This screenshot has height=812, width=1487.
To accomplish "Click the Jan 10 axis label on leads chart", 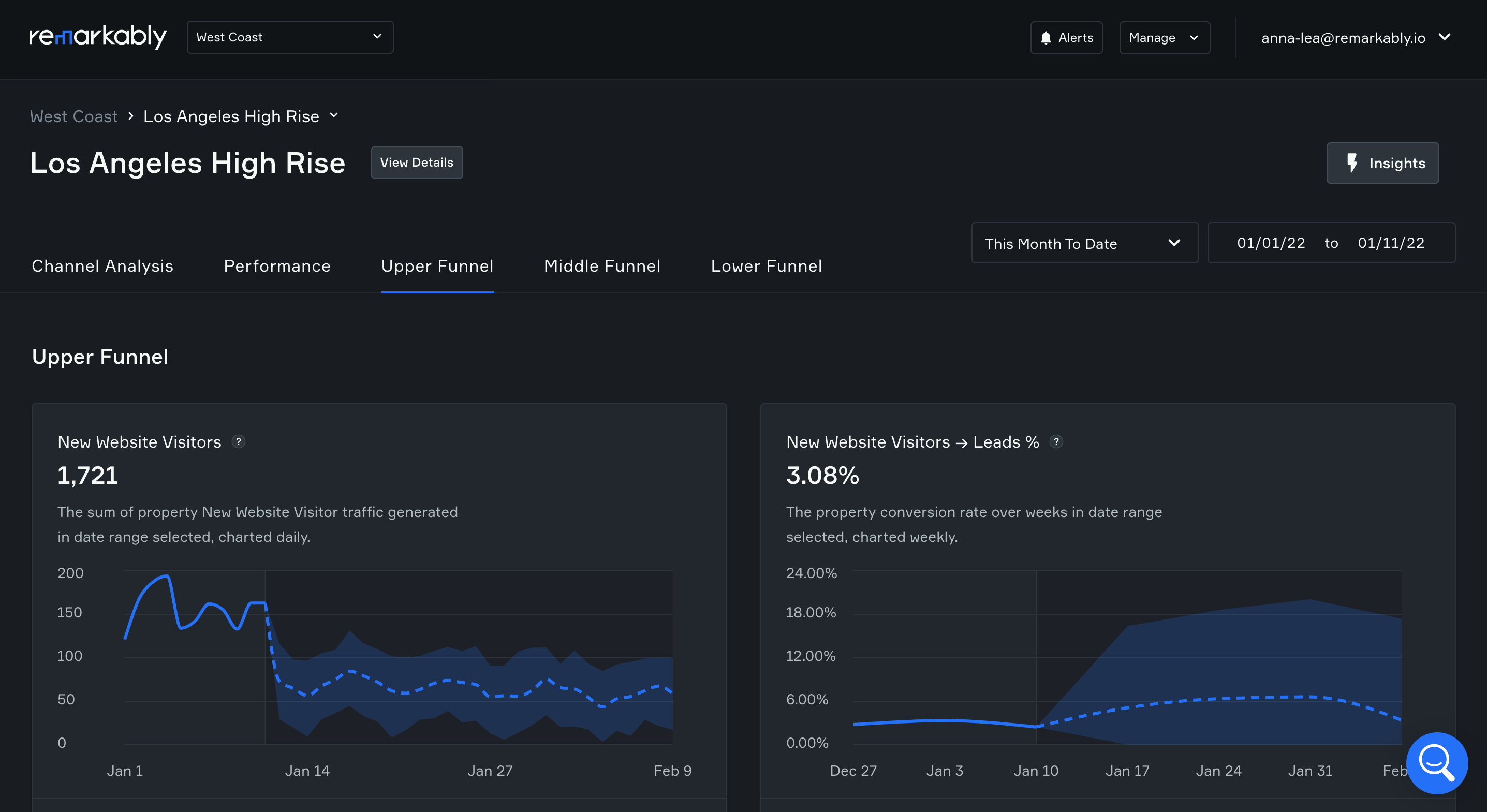I will [1036, 771].
